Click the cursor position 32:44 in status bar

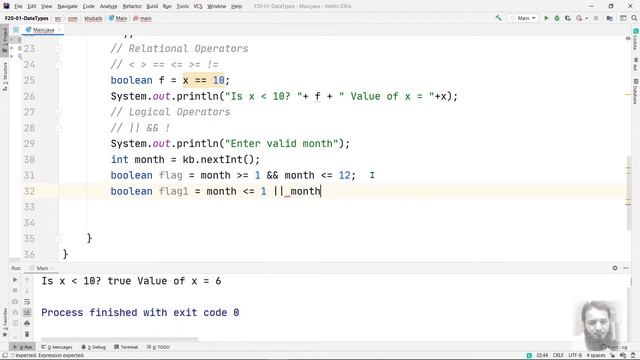pyautogui.click(x=542, y=355)
